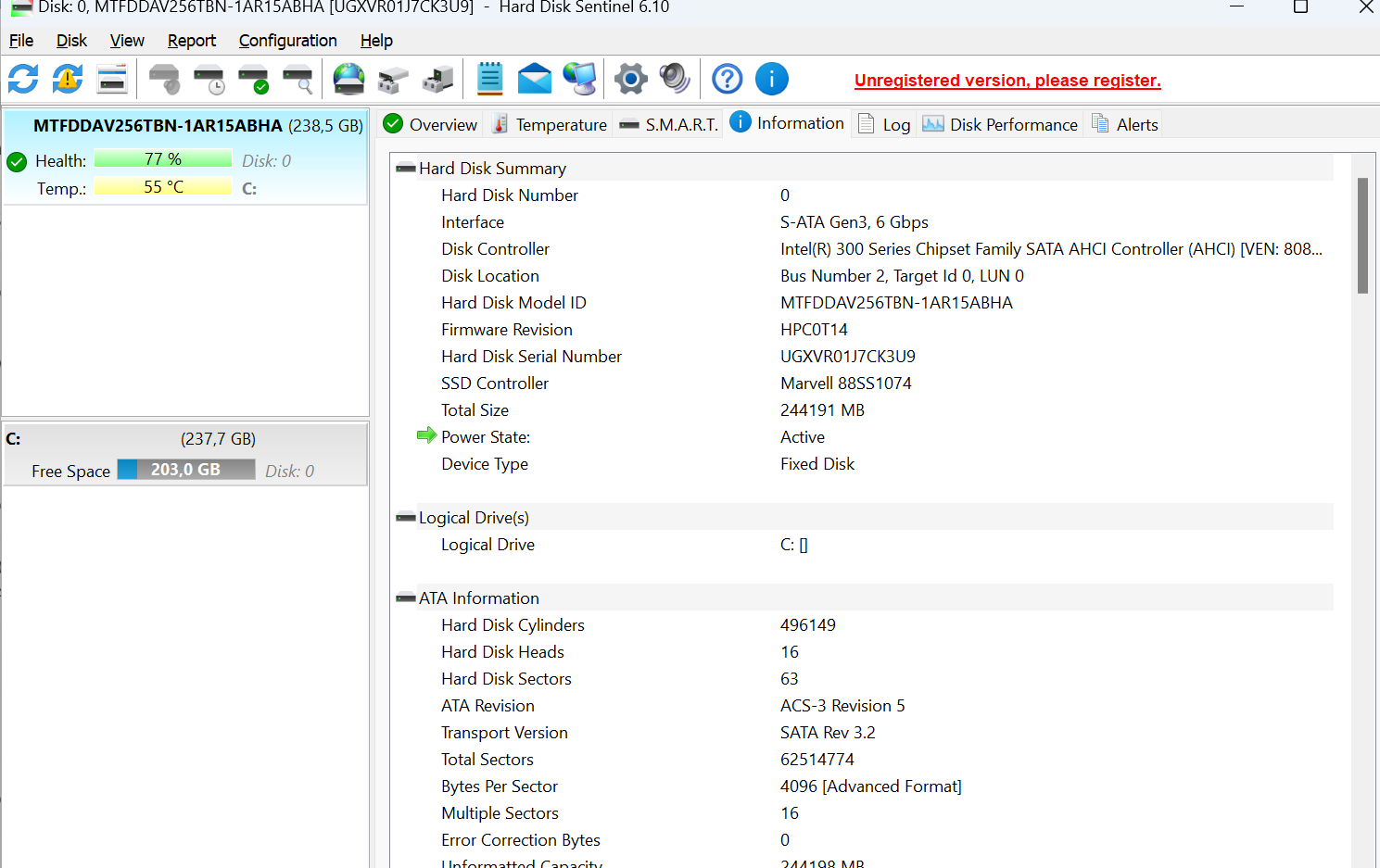The height and width of the screenshot is (868, 1380).
Task: Collapse the Hard Disk Summary section
Action: [406, 169]
